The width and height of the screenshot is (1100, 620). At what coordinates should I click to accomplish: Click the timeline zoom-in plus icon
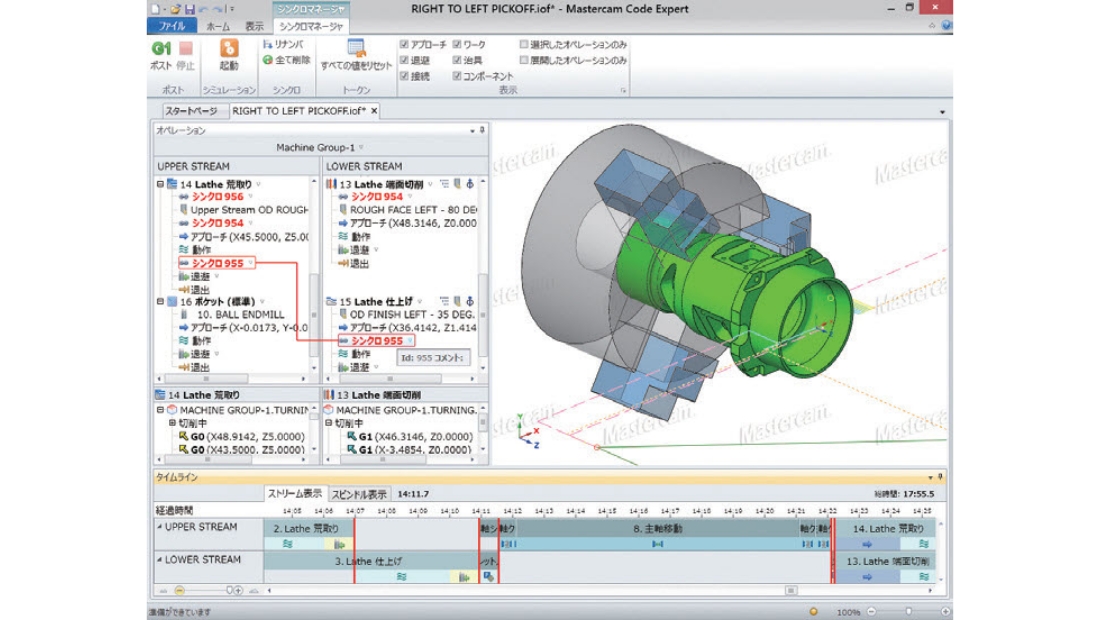(239, 591)
